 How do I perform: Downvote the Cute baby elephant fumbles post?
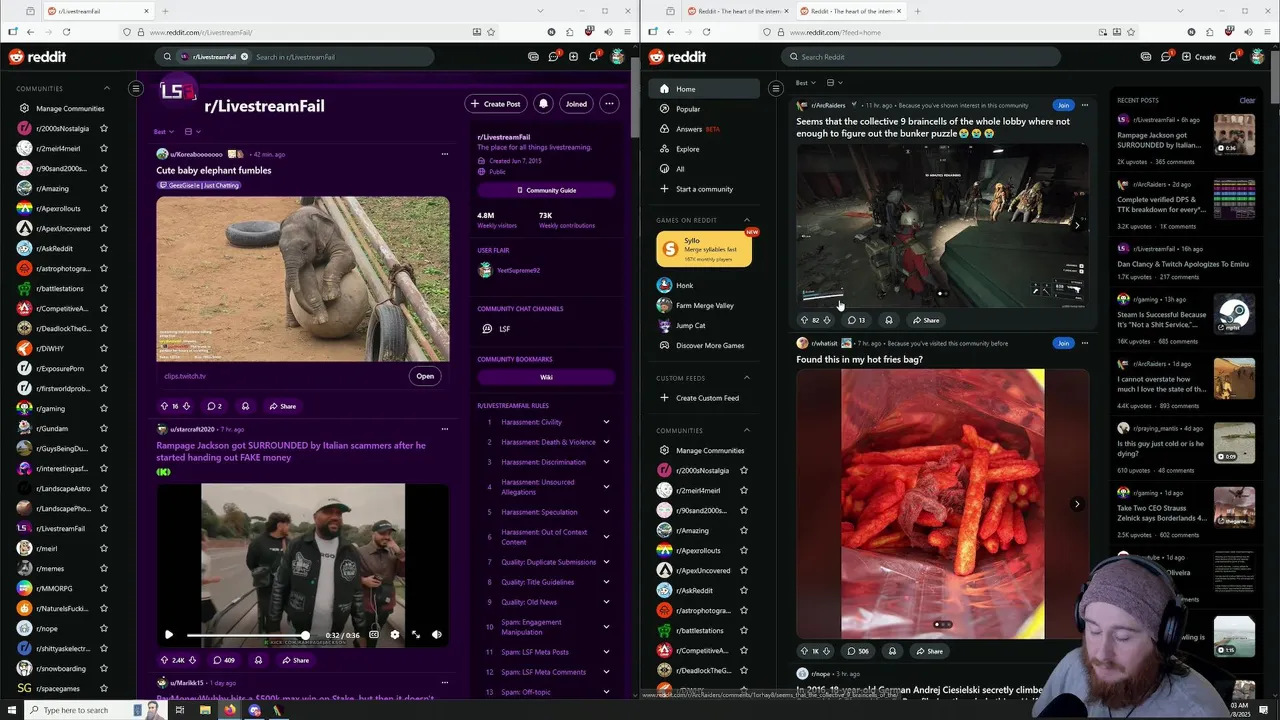pyautogui.click(x=186, y=406)
